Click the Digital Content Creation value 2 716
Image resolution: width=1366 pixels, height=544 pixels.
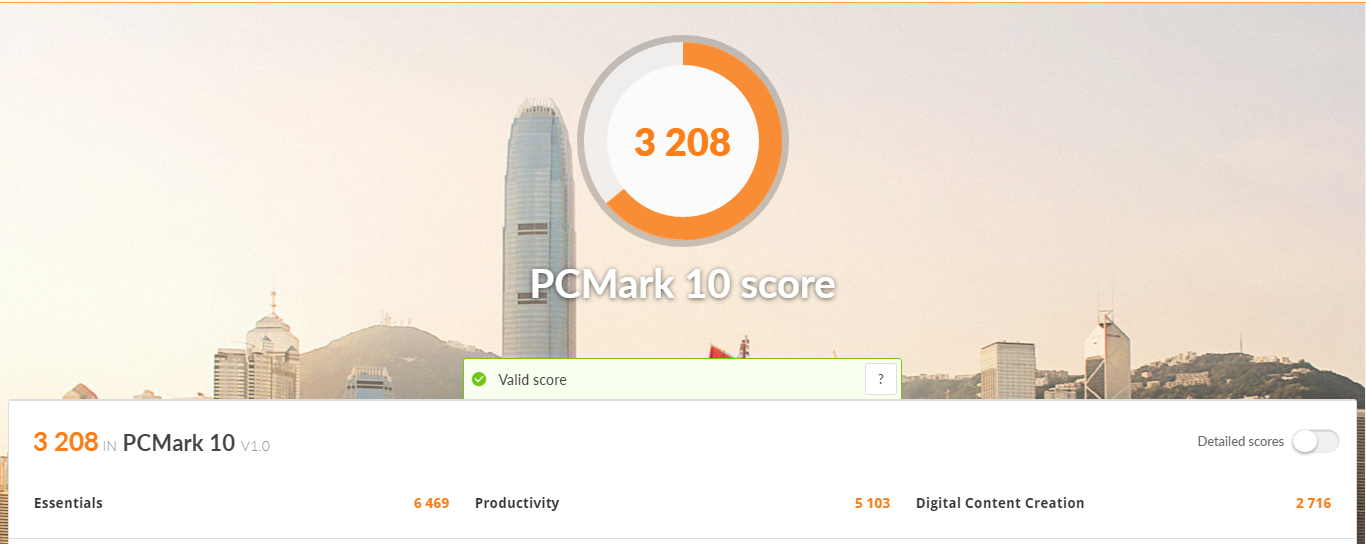tap(1313, 503)
